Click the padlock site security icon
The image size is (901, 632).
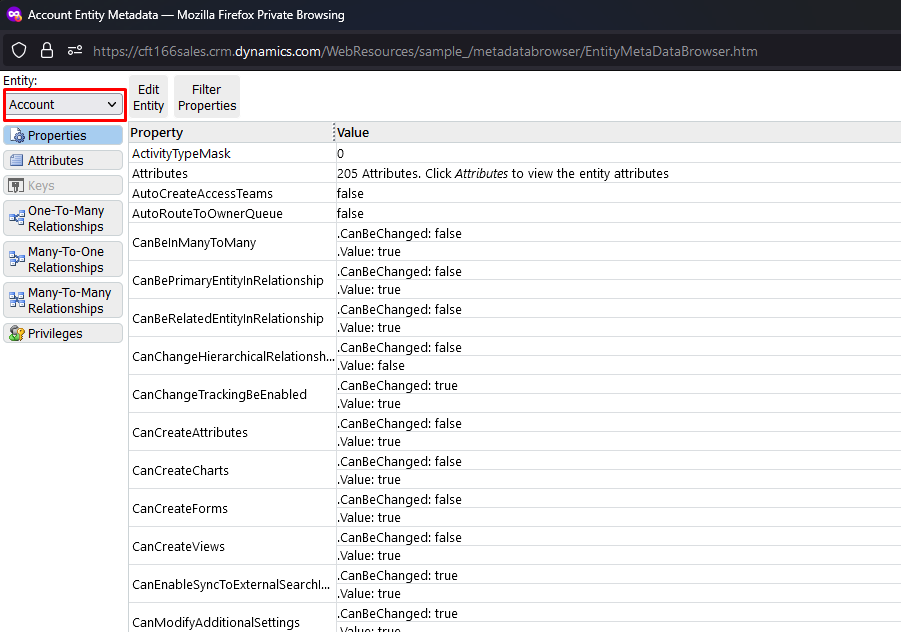pos(47,50)
